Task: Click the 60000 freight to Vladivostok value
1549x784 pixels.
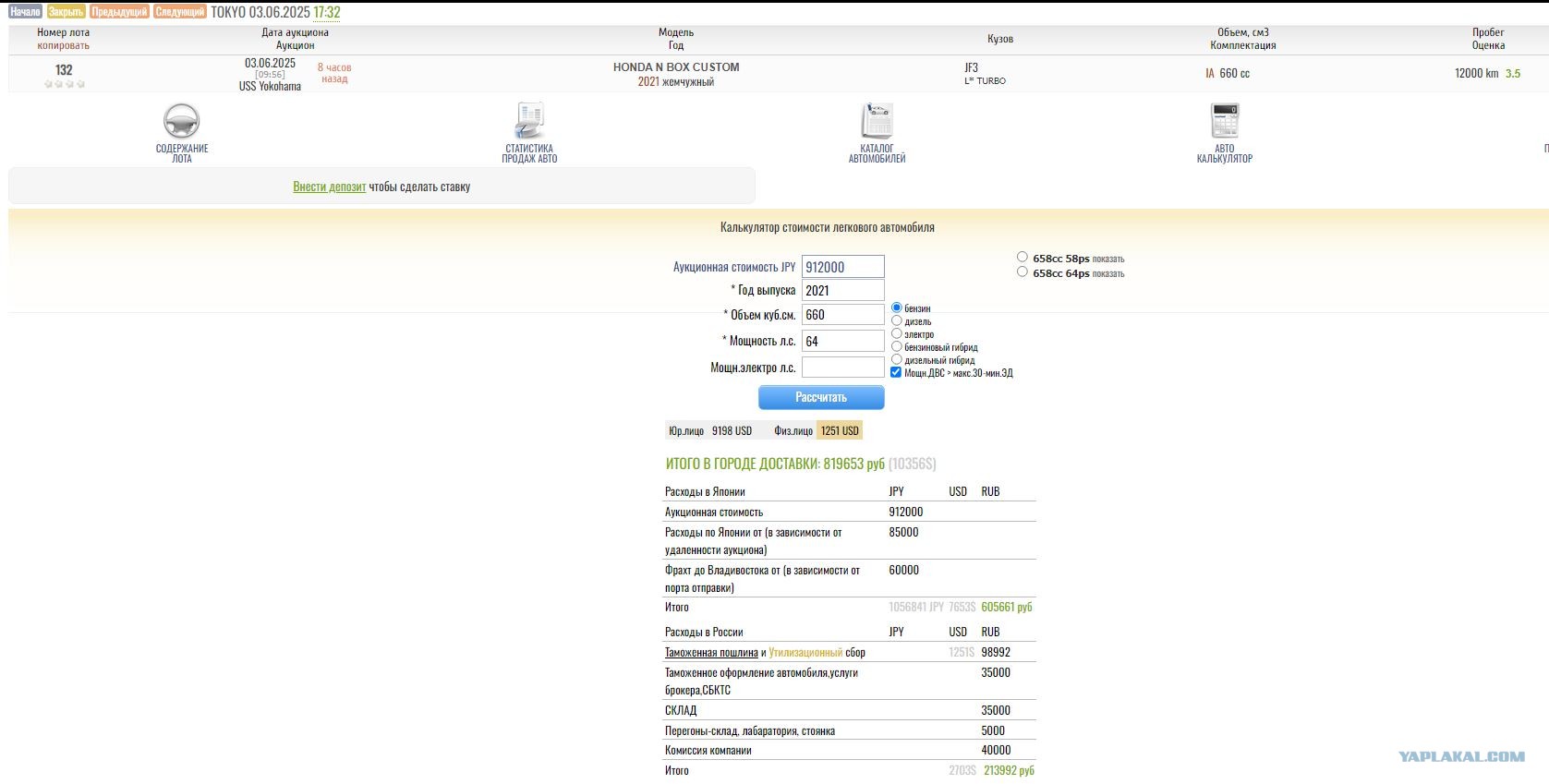Action: tap(903, 570)
